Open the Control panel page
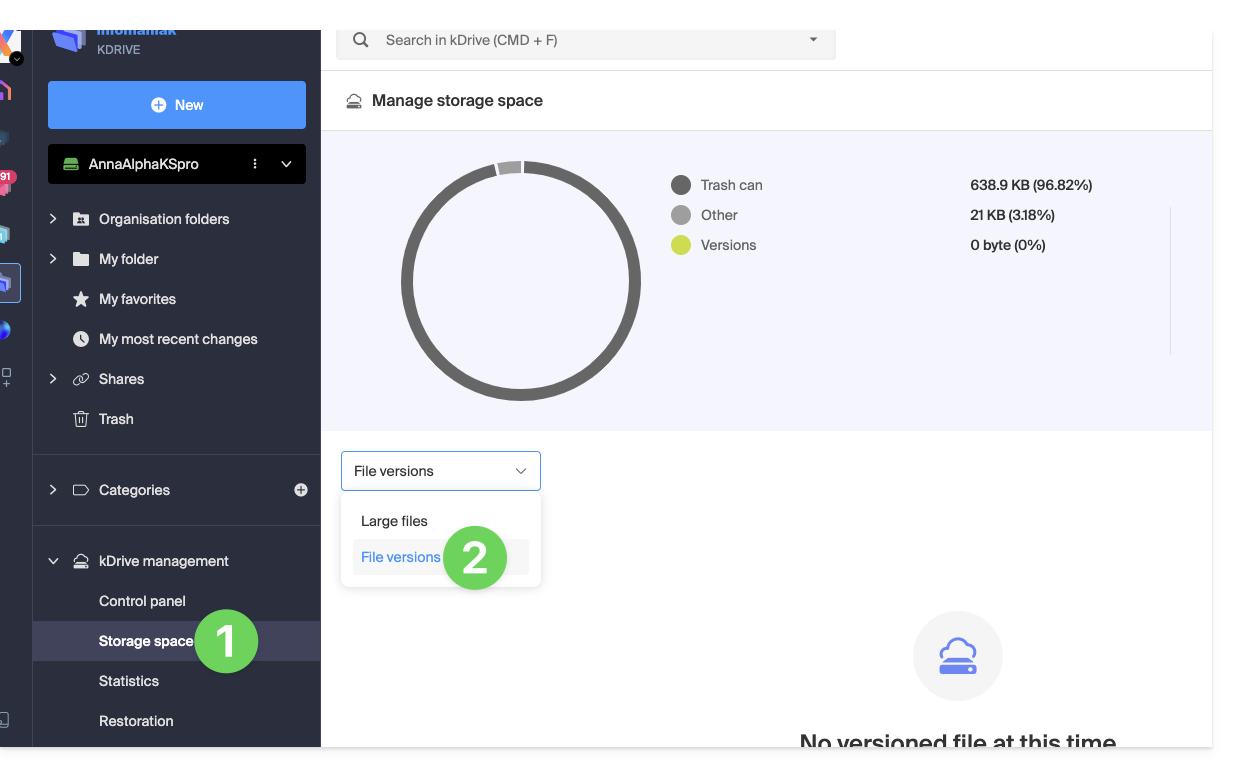This screenshot has width=1242, height=777. pyautogui.click(x=142, y=601)
